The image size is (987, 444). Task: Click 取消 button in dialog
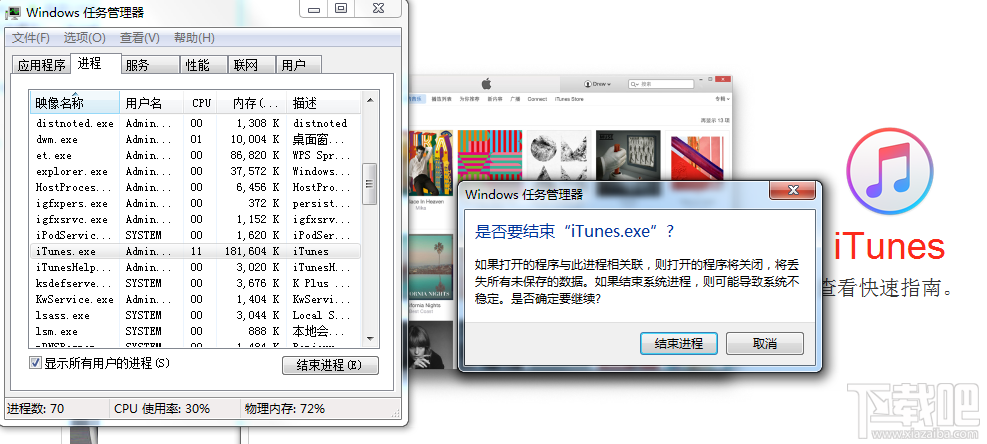765,343
